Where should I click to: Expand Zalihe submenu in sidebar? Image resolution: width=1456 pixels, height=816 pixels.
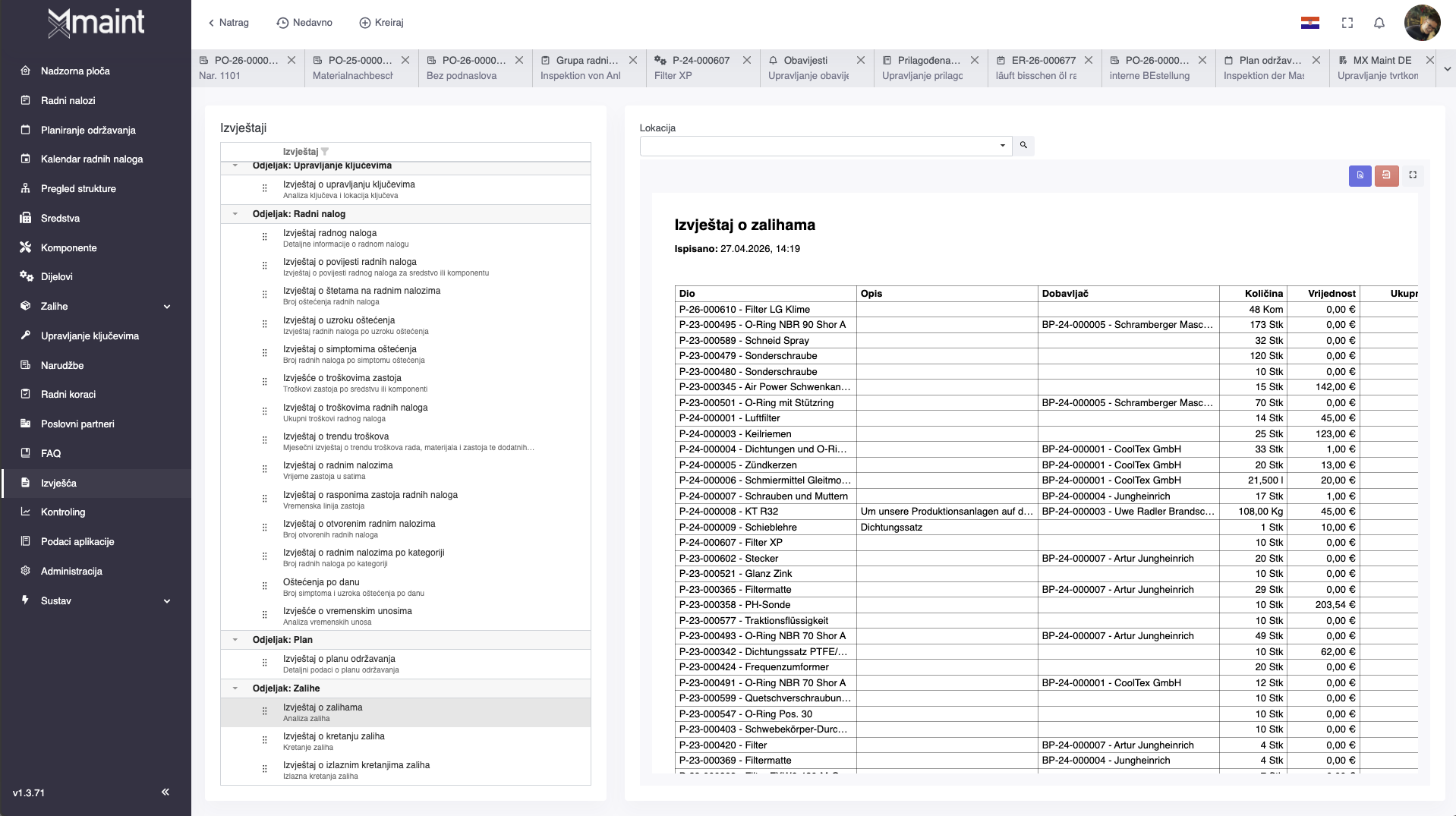(167, 307)
